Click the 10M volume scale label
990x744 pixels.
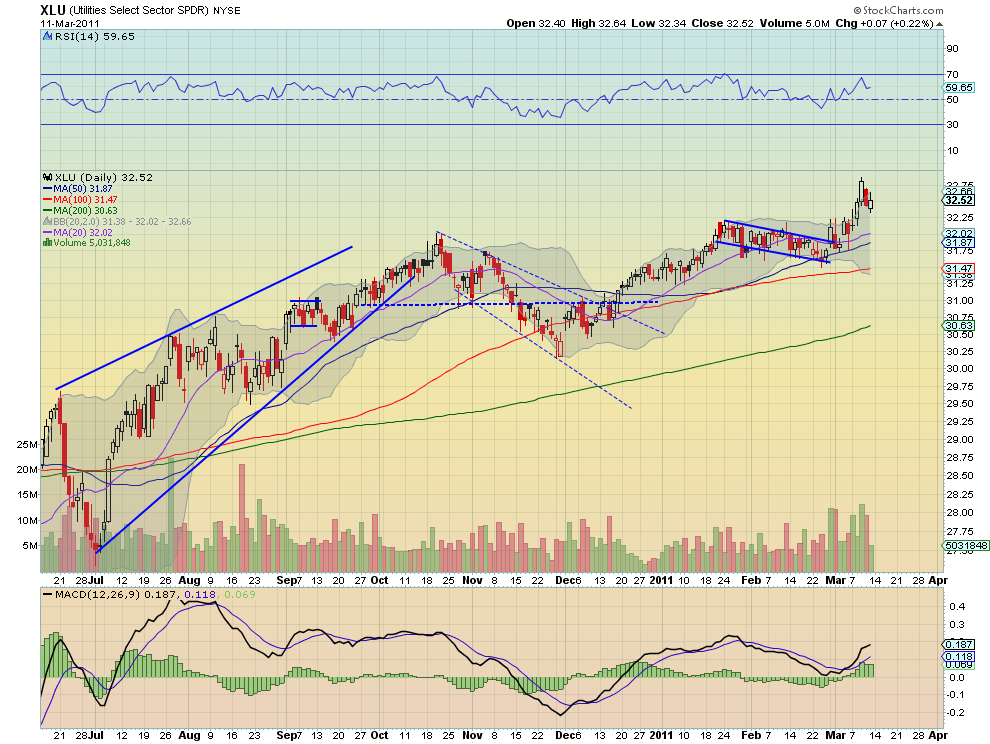pyautogui.click(x=27, y=520)
